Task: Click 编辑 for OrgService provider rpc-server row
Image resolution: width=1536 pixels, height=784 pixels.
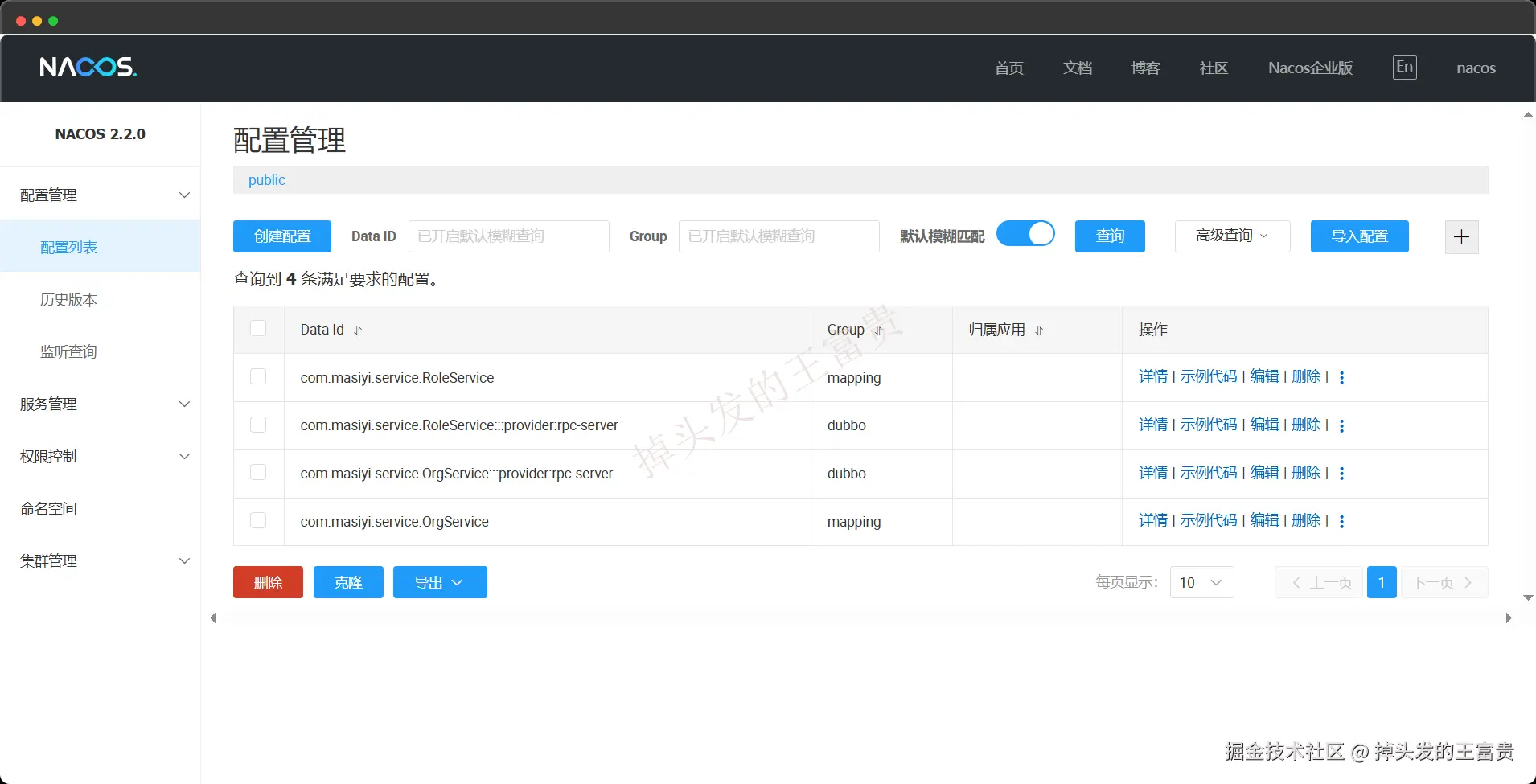Action: tap(1264, 473)
